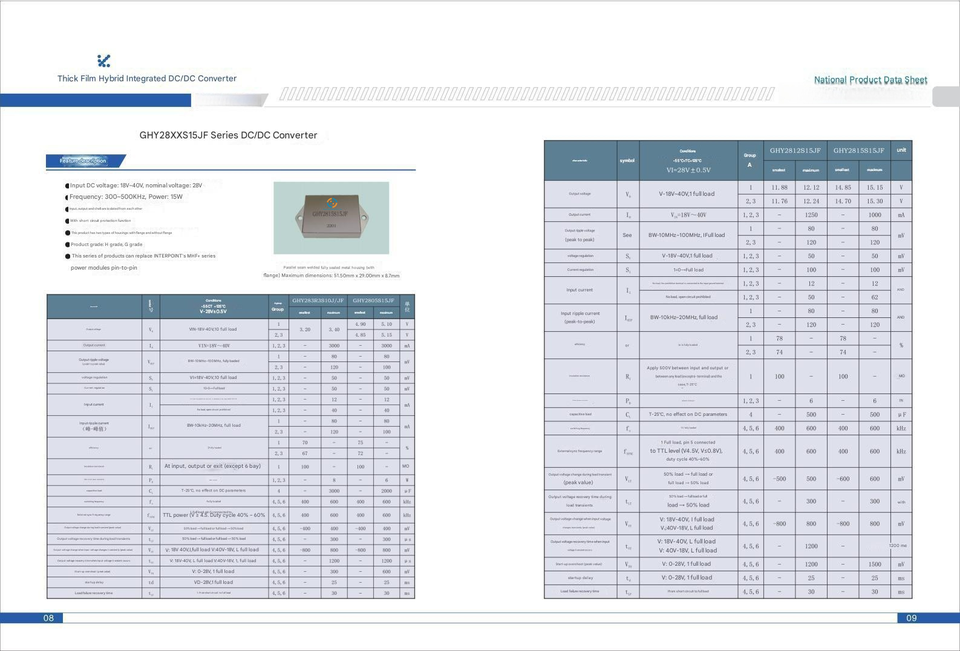Click the 'National Product Data Sheet' heading

click(x=870, y=80)
